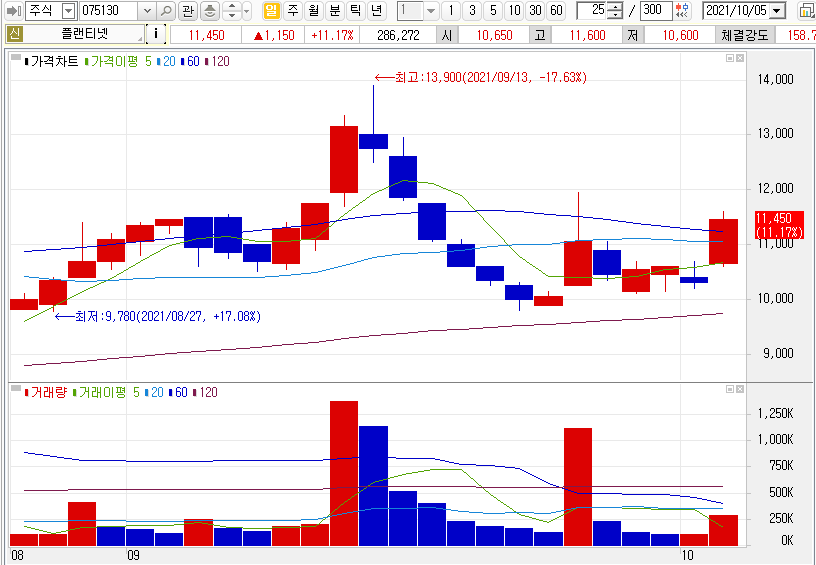The image size is (816, 565).
Task: Click the 관 watchlist button
Action: click(x=188, y=10)
